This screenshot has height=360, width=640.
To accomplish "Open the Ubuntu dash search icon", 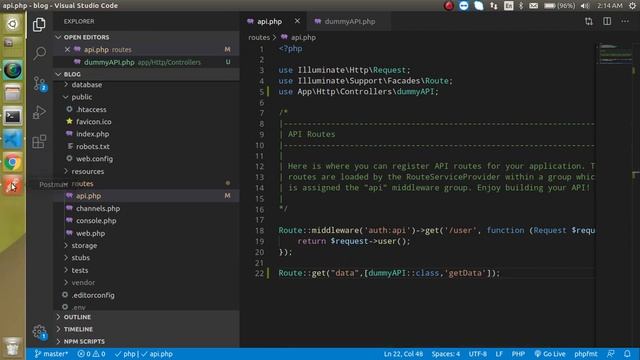I will [12, 24].
